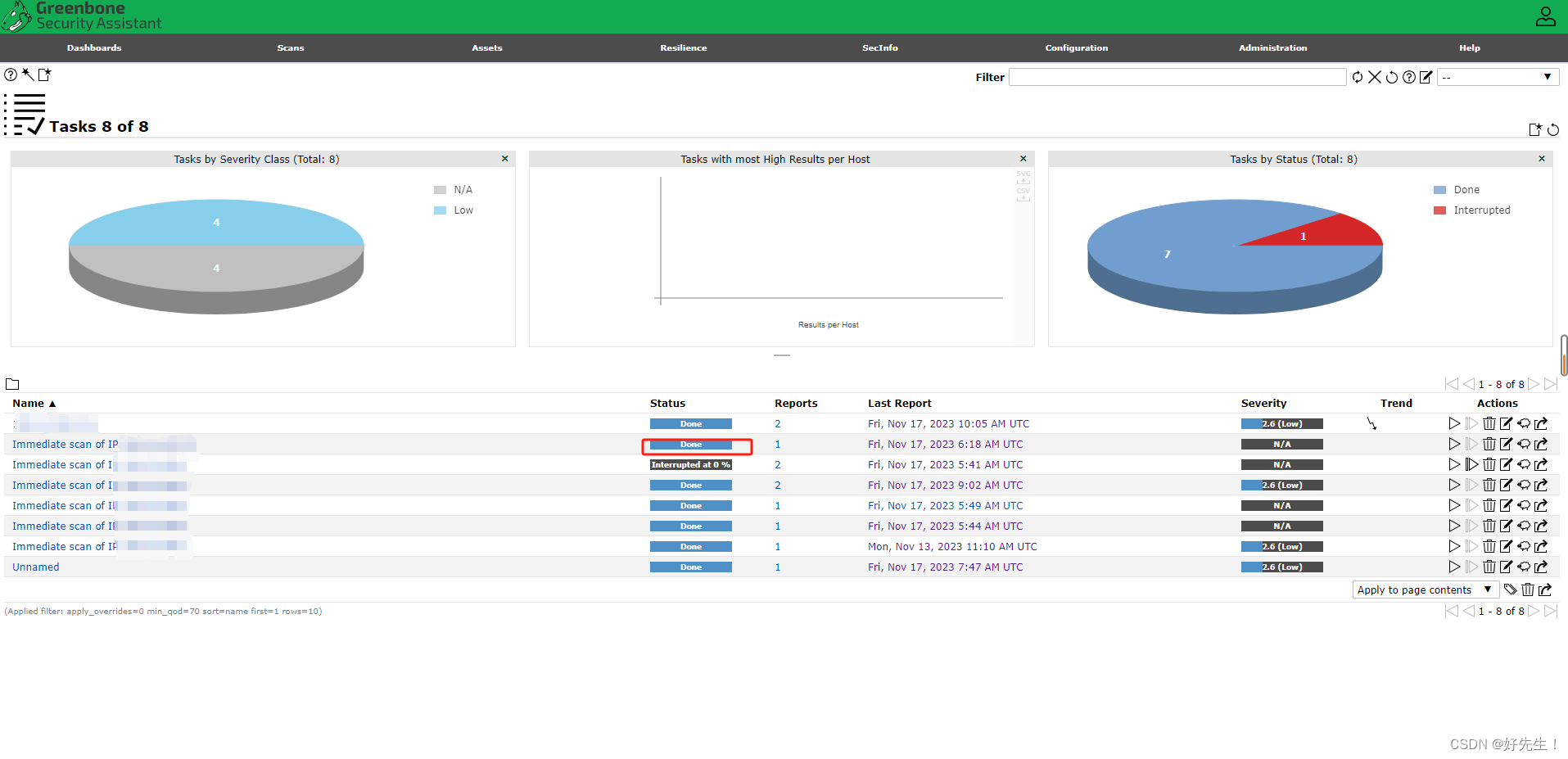Click the update filter refresh icon
Image resolution: width=1568 pixels, height=759 pixels.
(x=1358, y=77)
